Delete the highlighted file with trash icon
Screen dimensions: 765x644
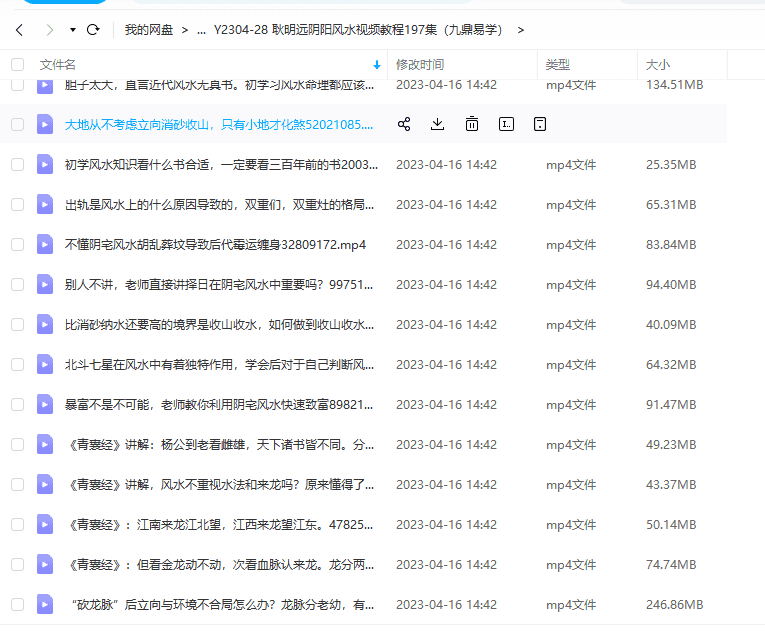coord(471,124)
